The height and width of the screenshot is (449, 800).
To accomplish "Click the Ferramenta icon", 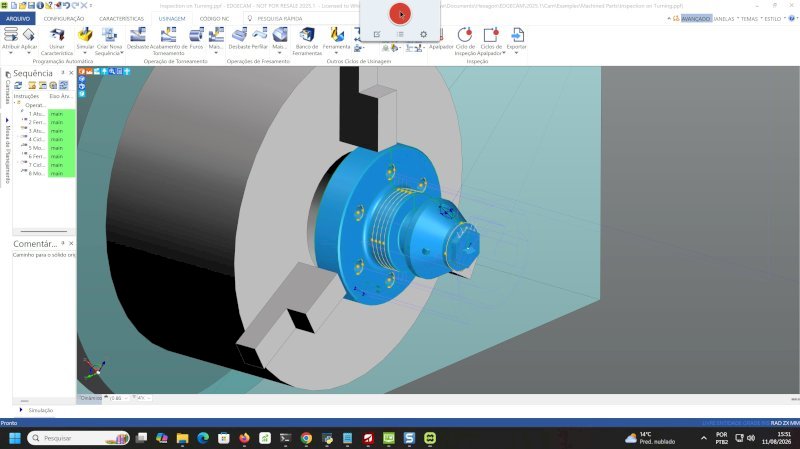I will click(337, 35).
